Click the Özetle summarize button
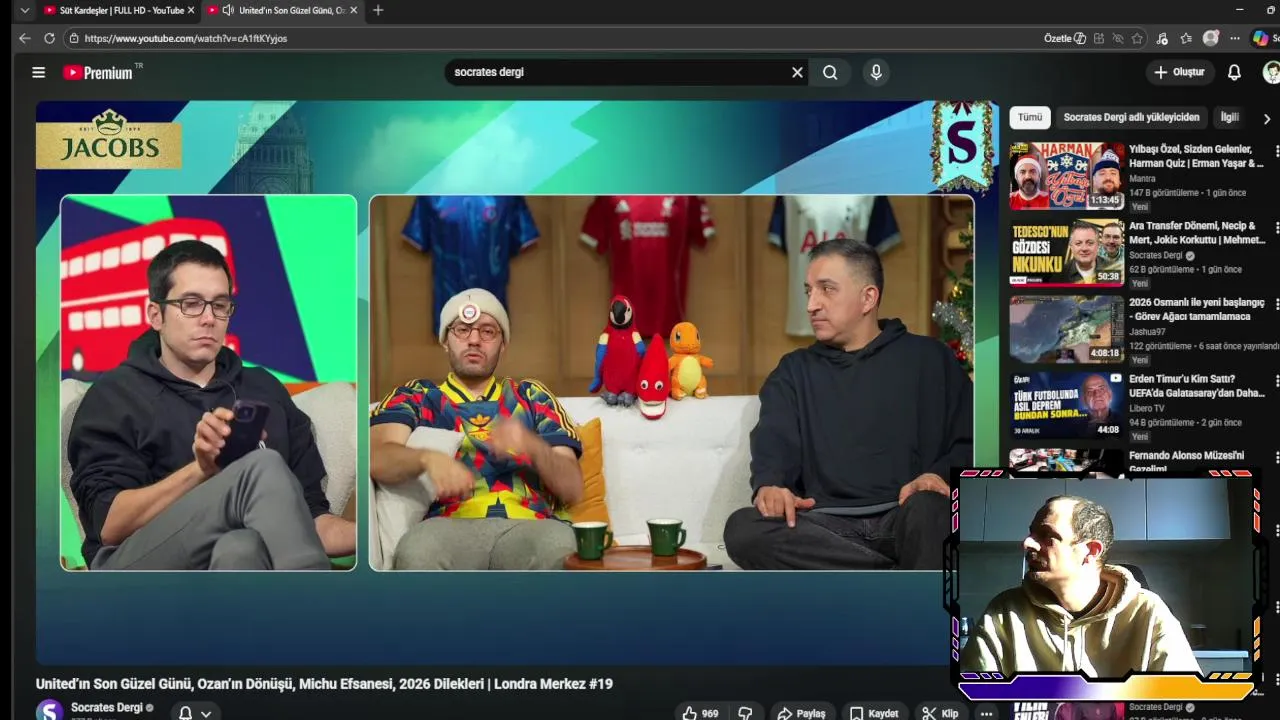This screenshot has width=1280, height=720. [1065, 38]
